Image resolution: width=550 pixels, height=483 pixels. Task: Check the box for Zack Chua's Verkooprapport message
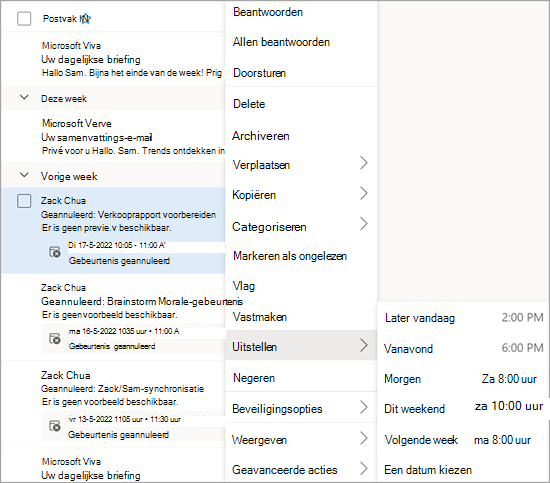(x=24, y=201)
